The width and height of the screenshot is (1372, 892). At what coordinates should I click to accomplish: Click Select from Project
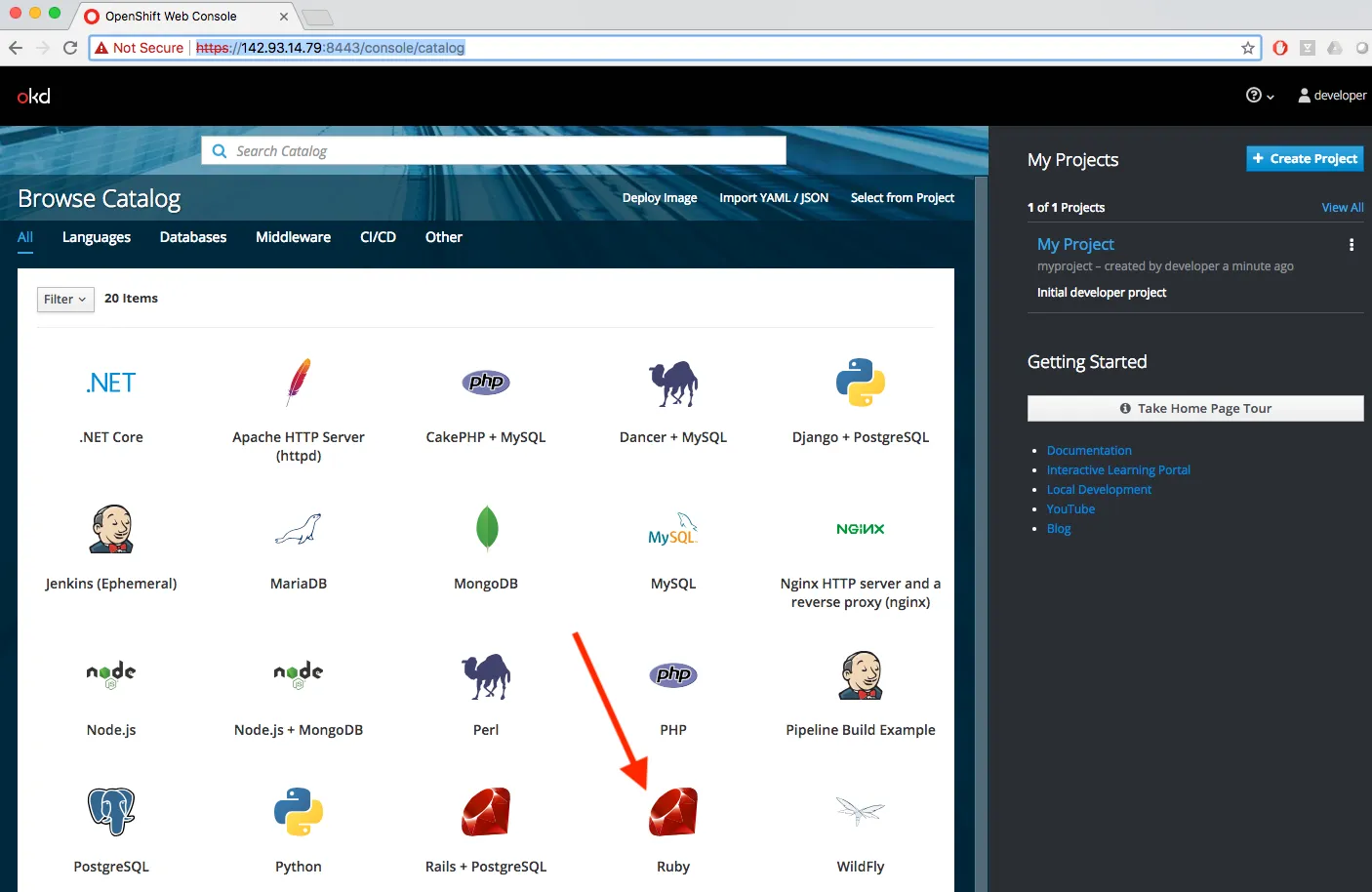pyautogui.click(x=903, y=198)
